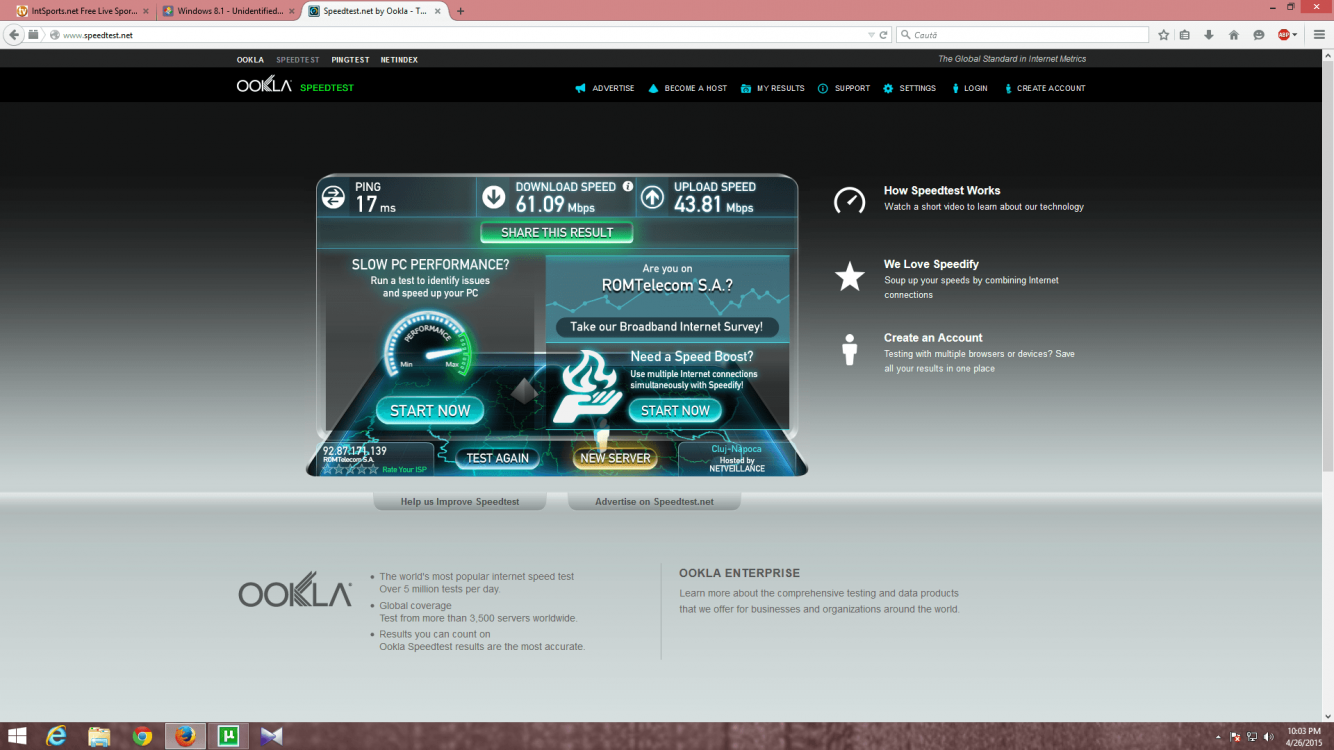Viewport: 1334px width, 750px height.
Task: Open the NETINDEX top navigation item
Action: click(399, 60)
